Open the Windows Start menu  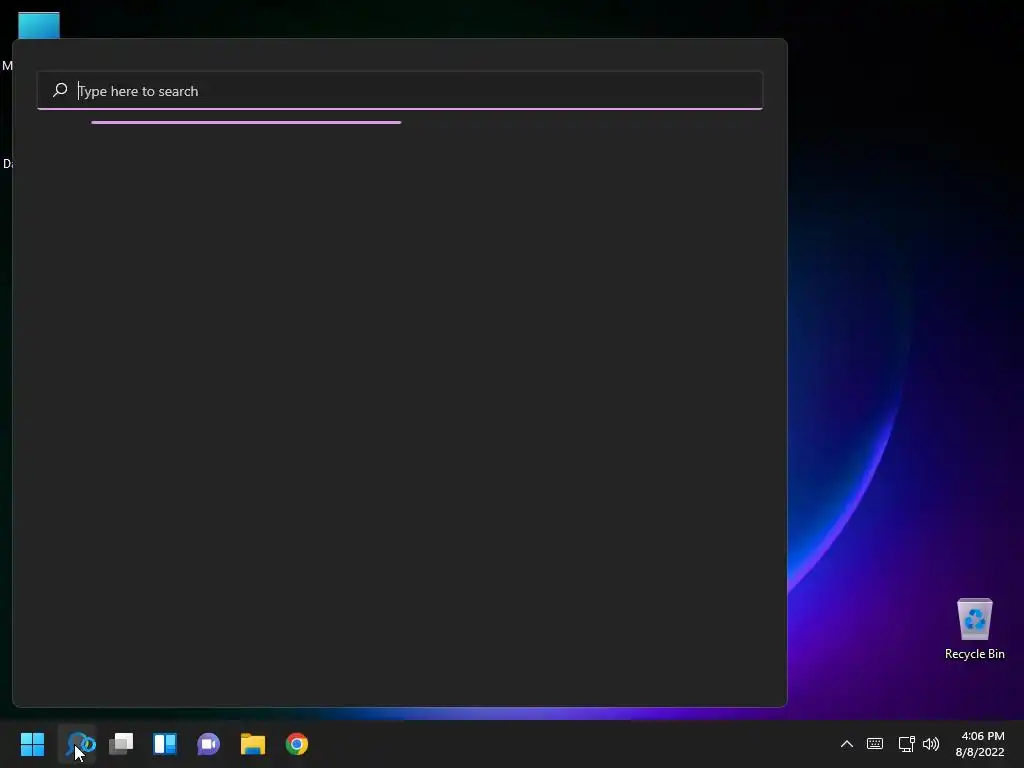33,744
